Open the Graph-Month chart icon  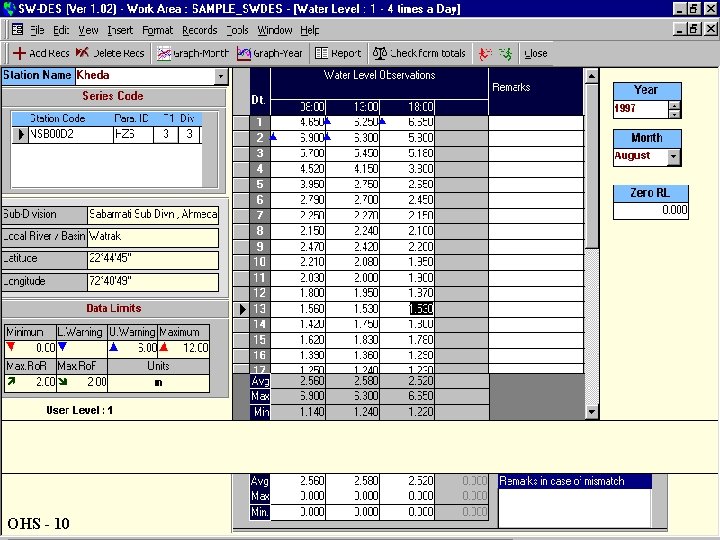[164, 54]
